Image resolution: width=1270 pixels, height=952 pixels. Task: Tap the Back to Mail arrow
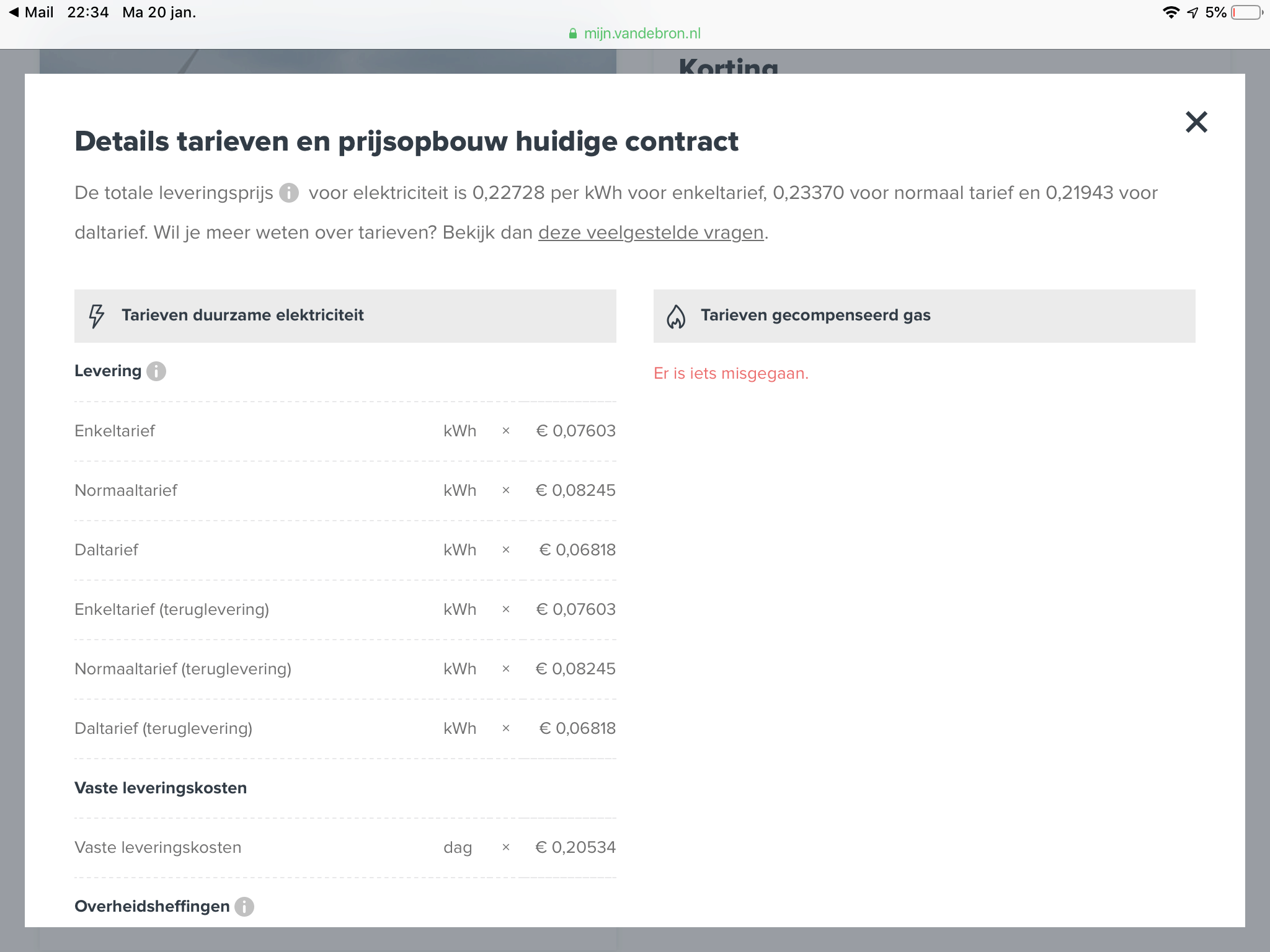click(14, 12)
